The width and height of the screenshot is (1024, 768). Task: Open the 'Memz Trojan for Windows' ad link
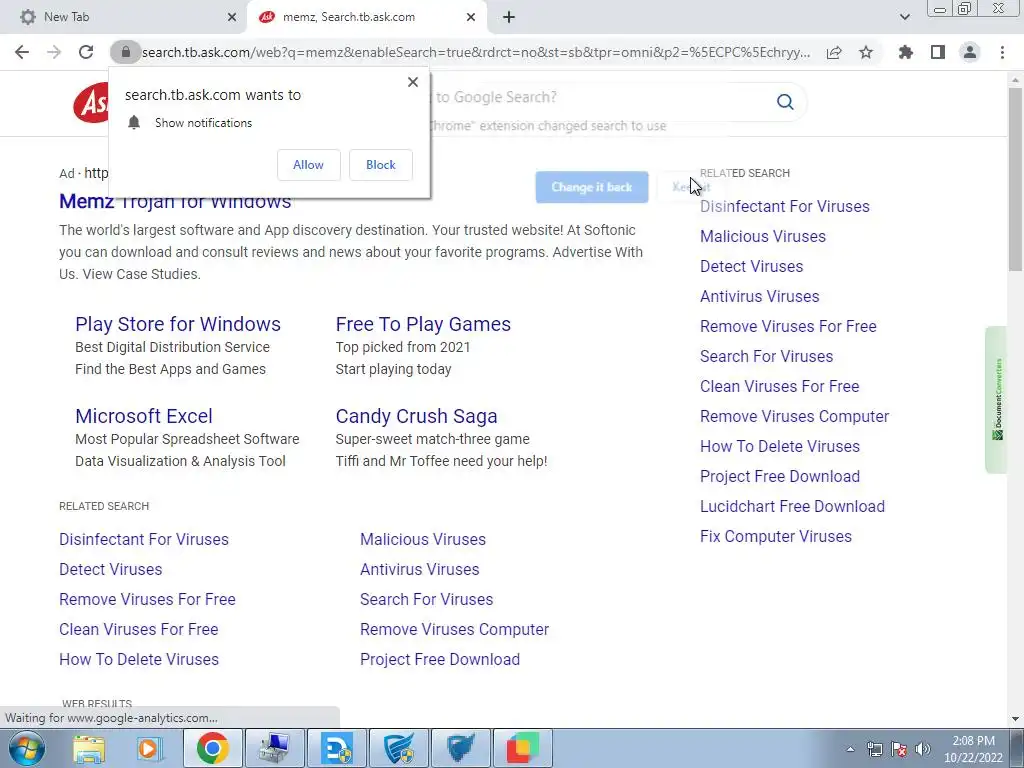pos(175,202)
